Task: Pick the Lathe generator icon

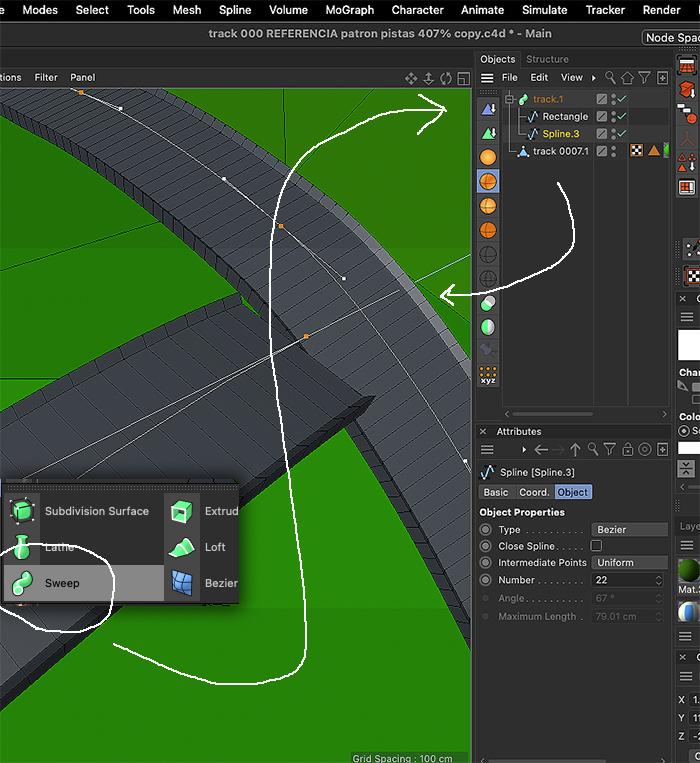Action: click(x=21, y=547)
